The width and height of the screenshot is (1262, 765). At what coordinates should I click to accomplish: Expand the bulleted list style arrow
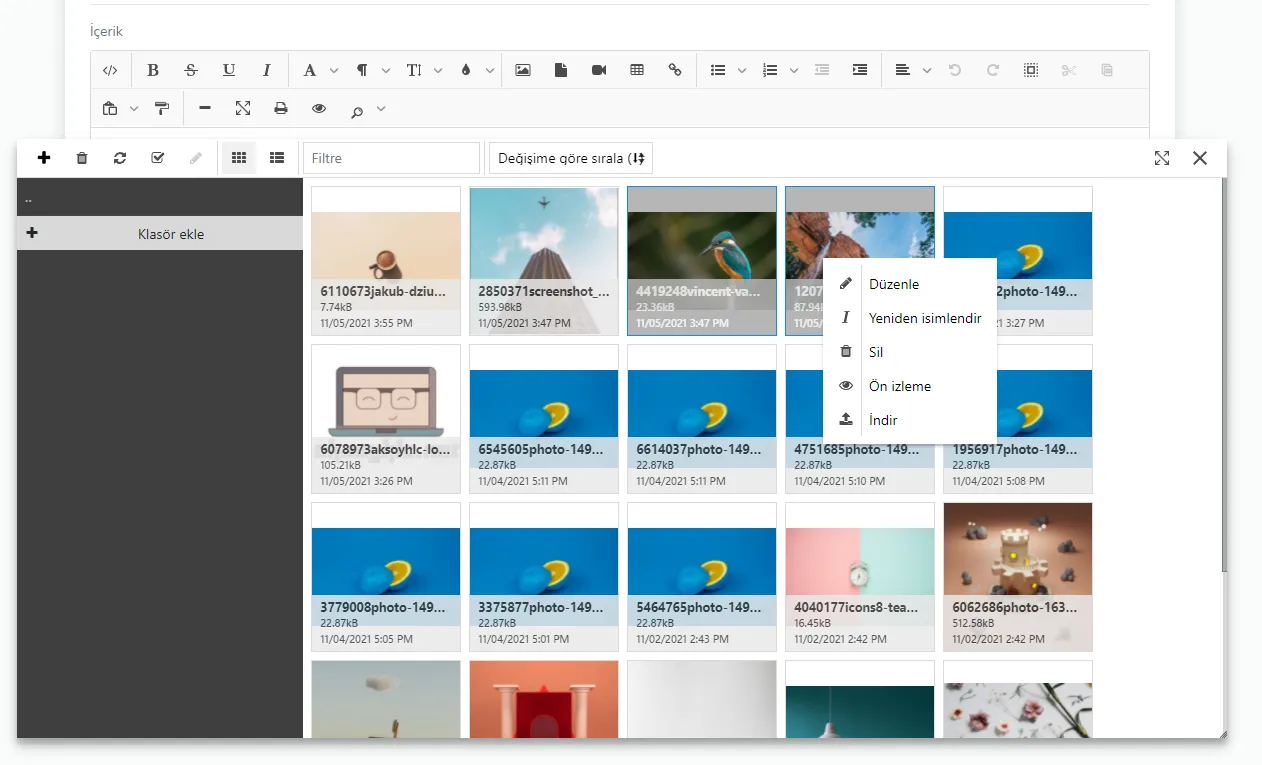[742, 70]
